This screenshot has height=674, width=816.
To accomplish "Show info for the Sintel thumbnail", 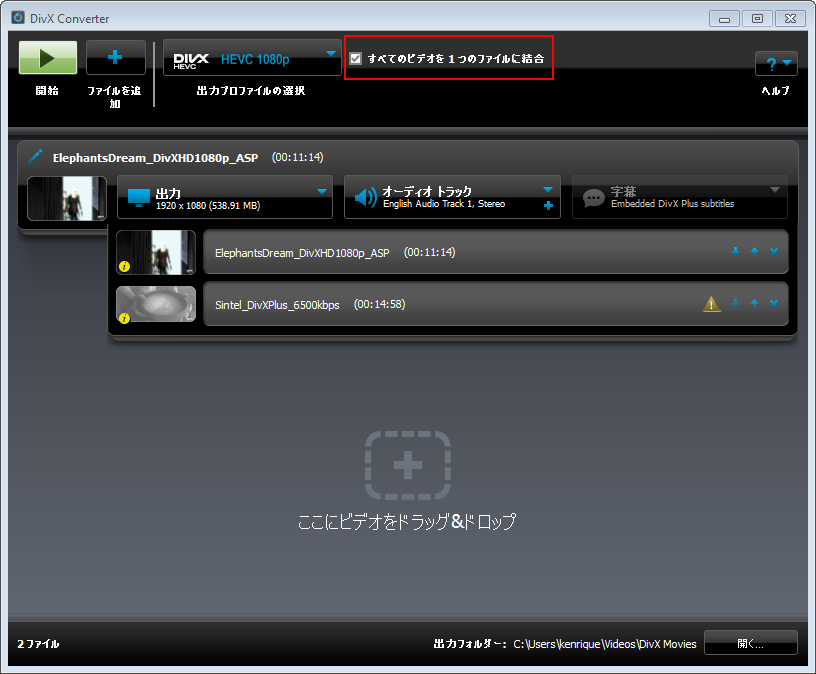I will [124, 319].
